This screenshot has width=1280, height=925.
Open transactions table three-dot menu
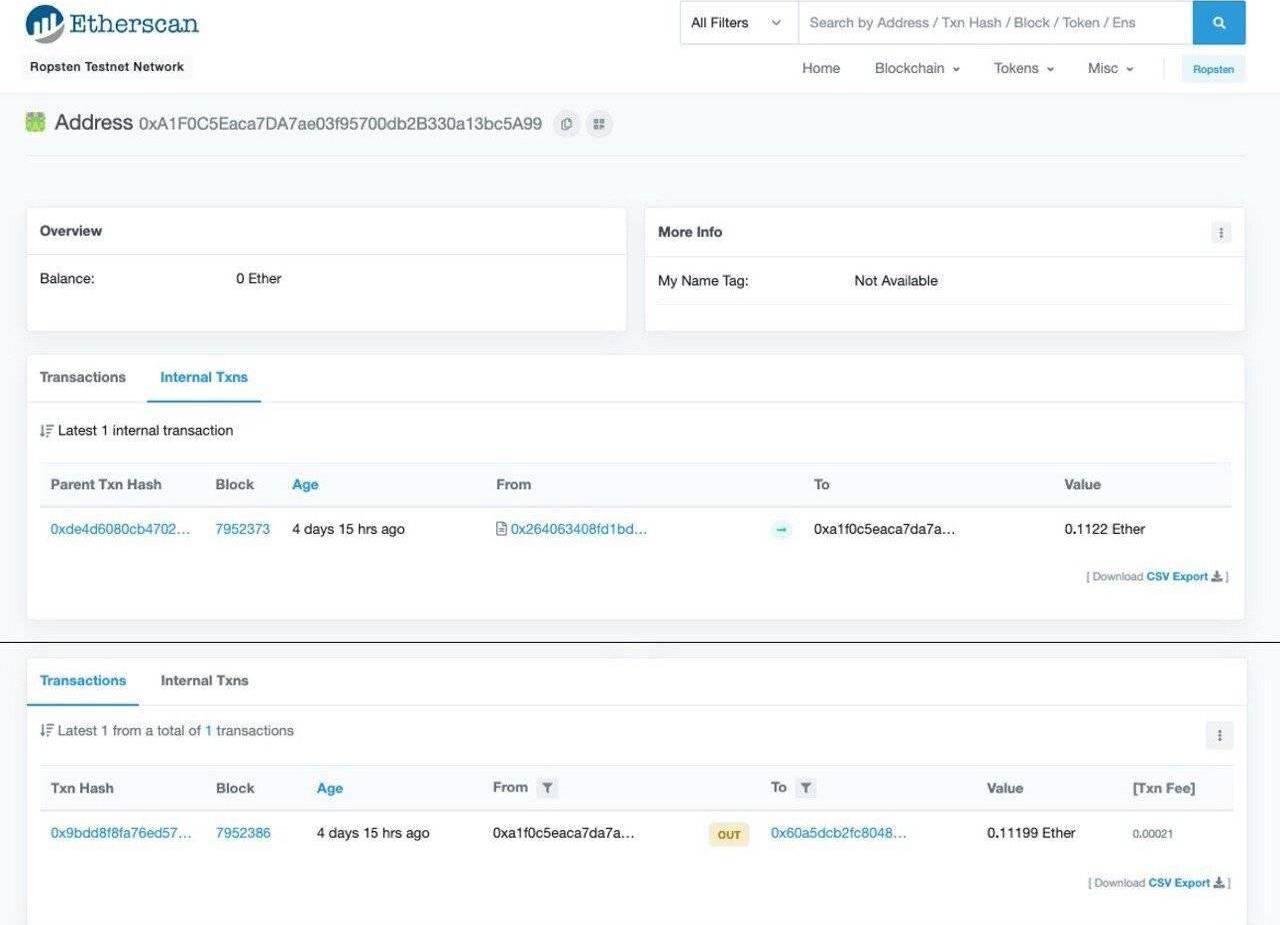tap(1219, 735)
